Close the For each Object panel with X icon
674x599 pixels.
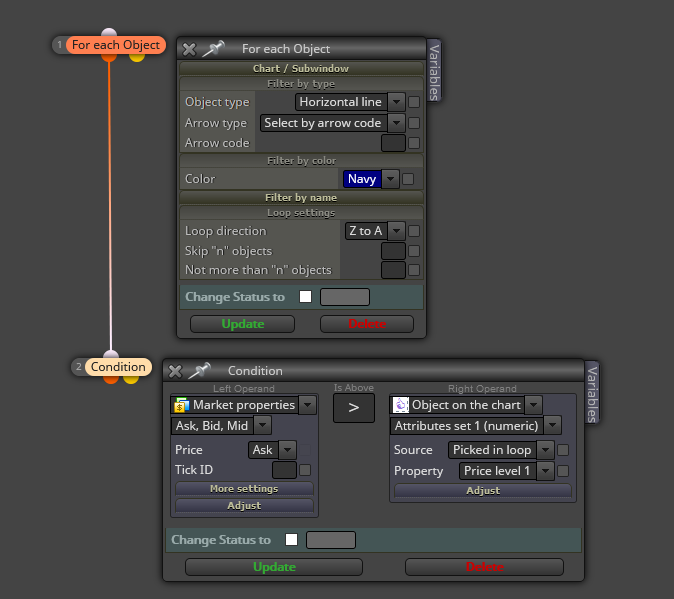[189, 49]
